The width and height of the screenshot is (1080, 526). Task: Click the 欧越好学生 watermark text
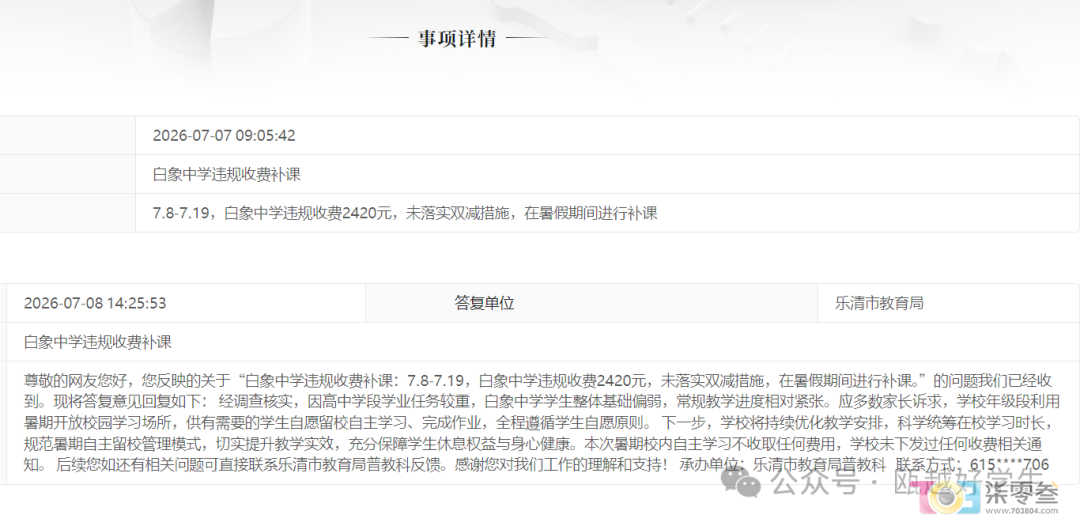tap(969, 481)
